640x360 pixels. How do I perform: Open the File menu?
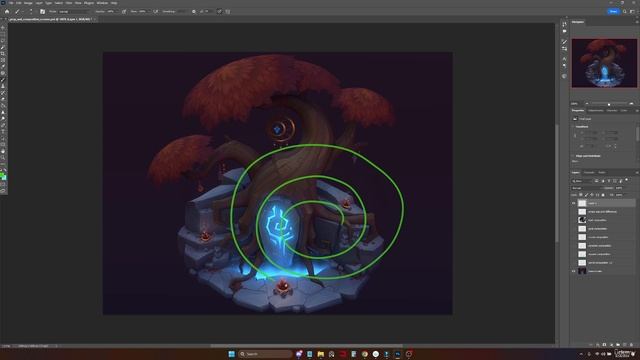pos(11,3)
